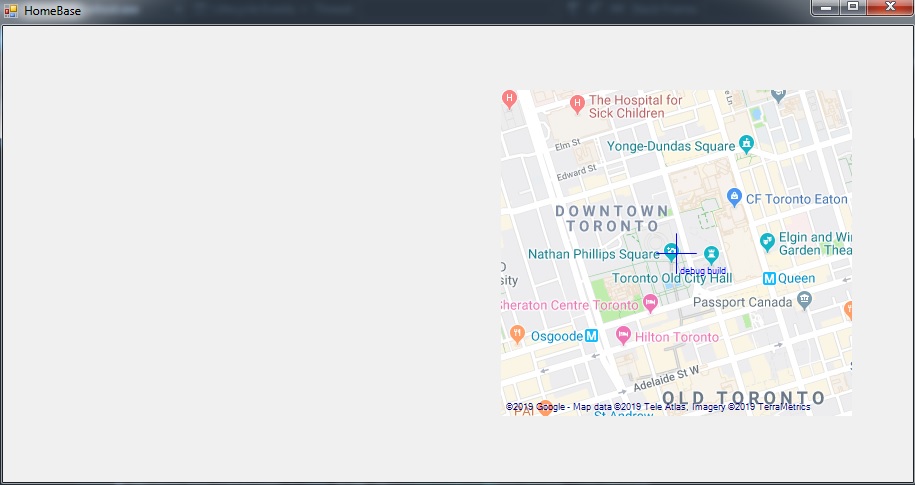The height and width of the screenshot is (485, 915).
Task: Click the "Passport Canada" label
Action: coord(742,302)
